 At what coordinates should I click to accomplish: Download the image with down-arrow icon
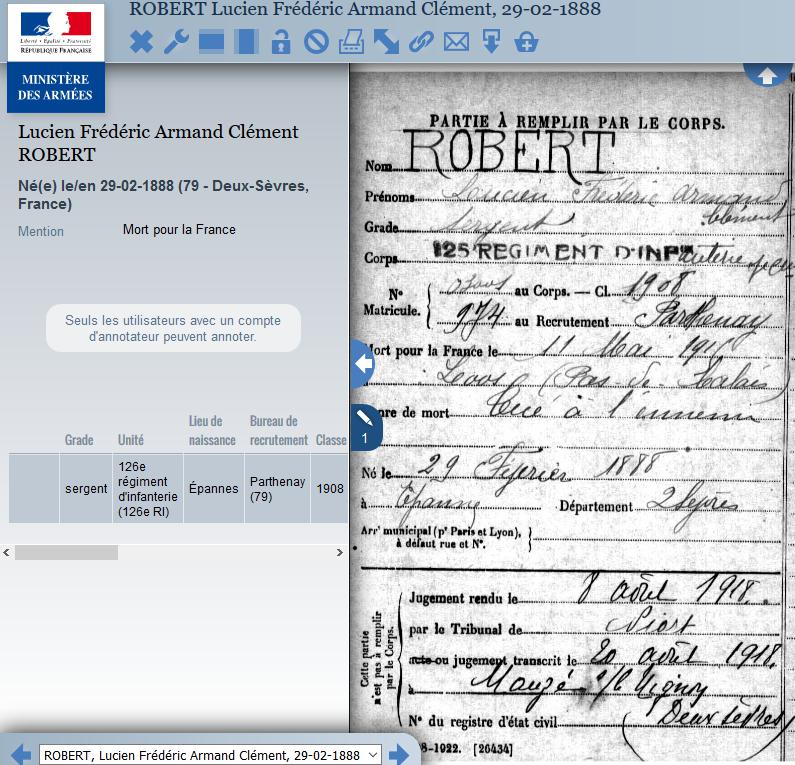coord(491,42)
